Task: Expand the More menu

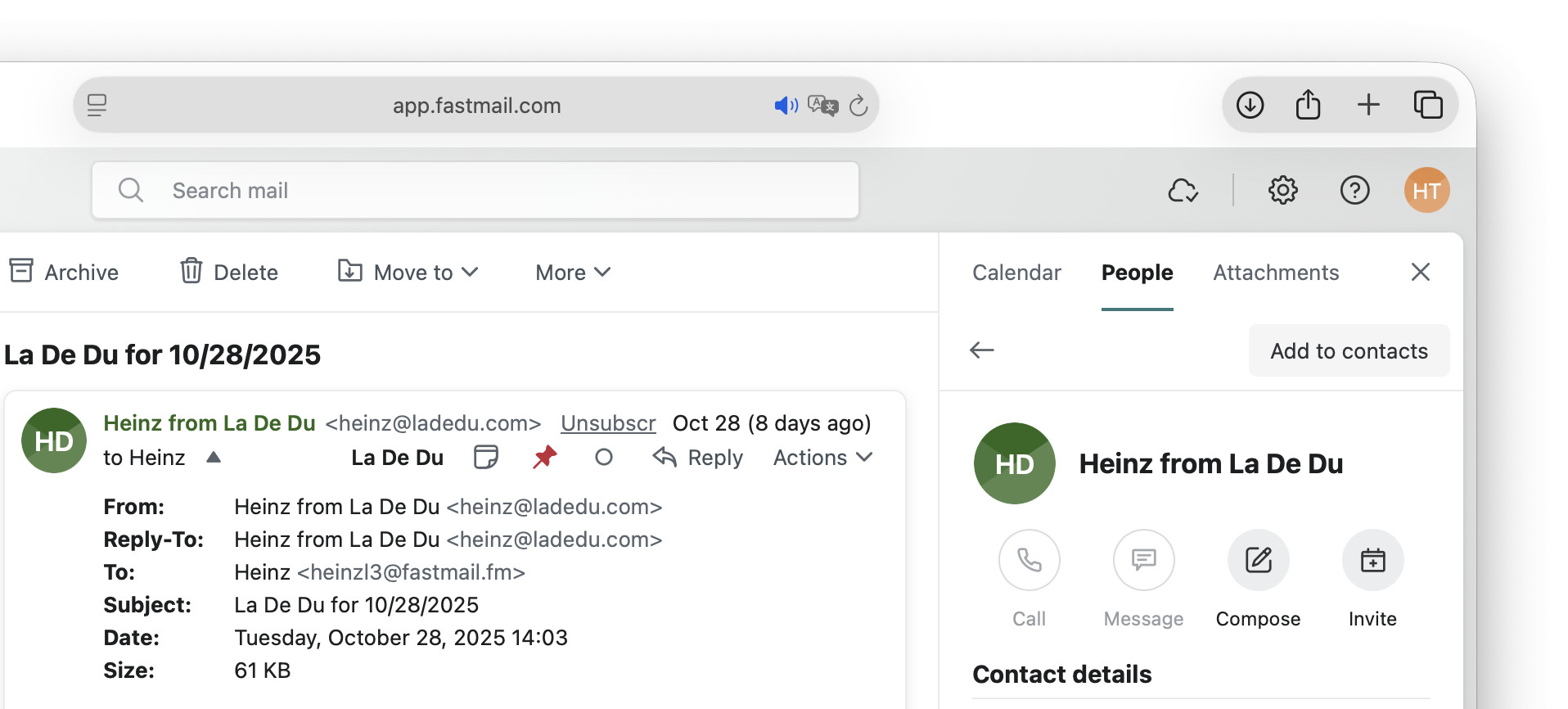Action: point(573,272)
